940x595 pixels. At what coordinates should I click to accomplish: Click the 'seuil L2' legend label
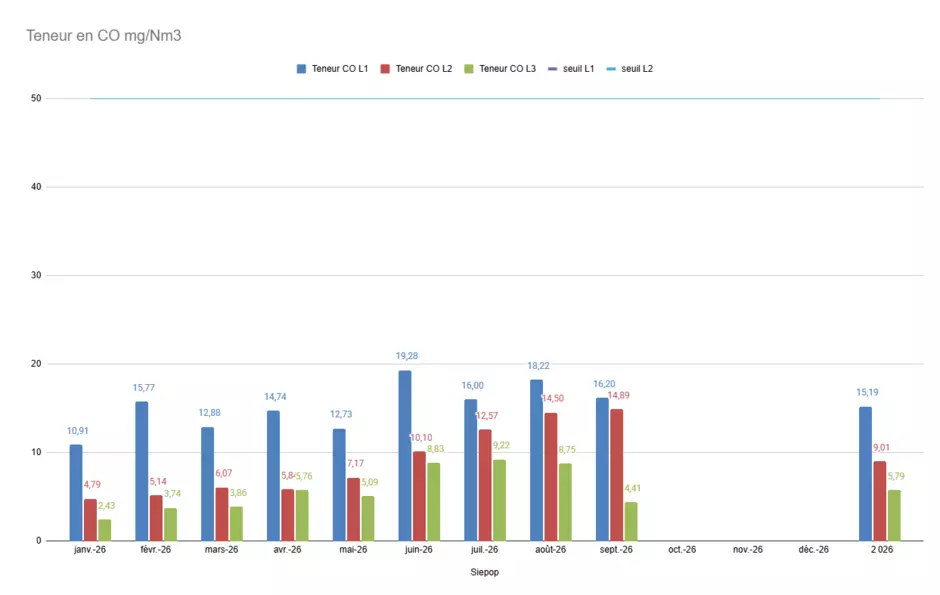tap(637, 69)
